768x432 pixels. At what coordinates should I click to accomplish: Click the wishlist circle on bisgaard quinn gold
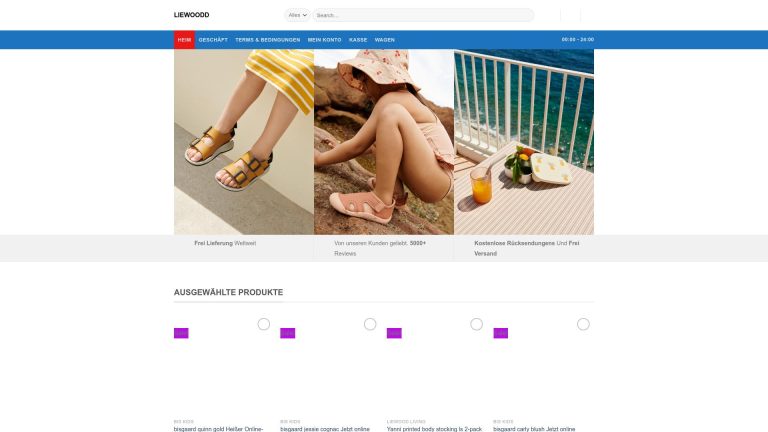tap(264, 324)
